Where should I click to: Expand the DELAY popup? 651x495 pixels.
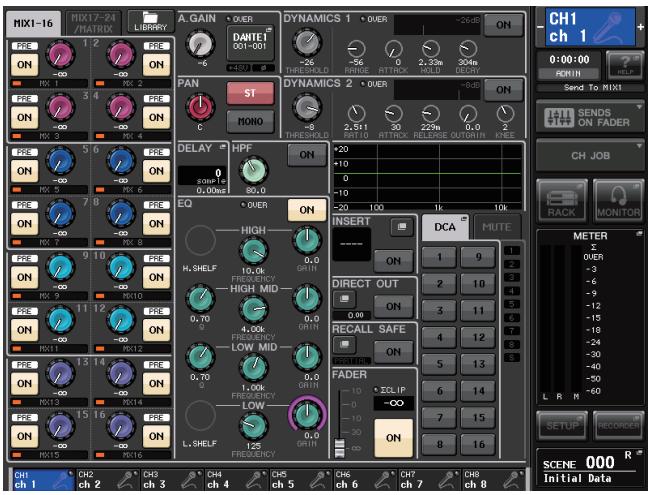(x=223, y=147)
